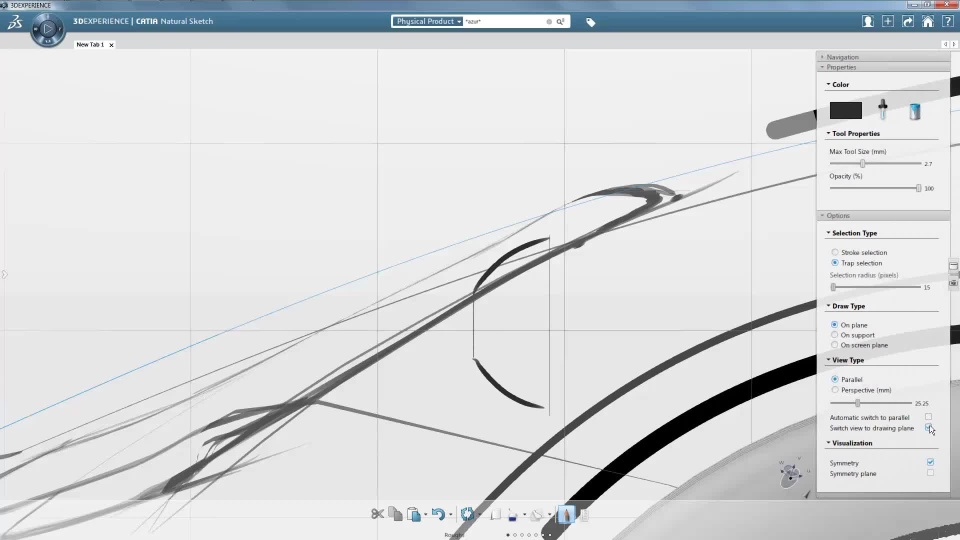Switch to New Tab 1

click(90, 45)
